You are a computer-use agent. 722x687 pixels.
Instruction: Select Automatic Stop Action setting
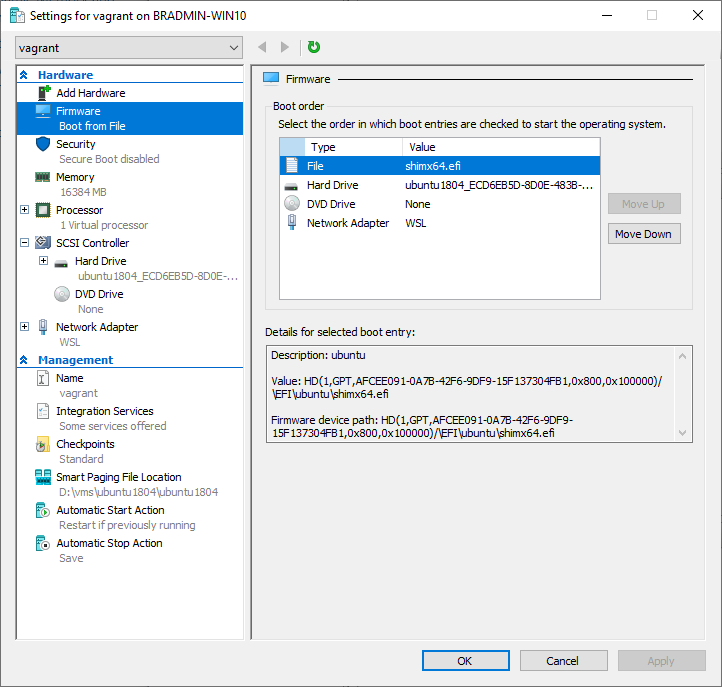109,543
